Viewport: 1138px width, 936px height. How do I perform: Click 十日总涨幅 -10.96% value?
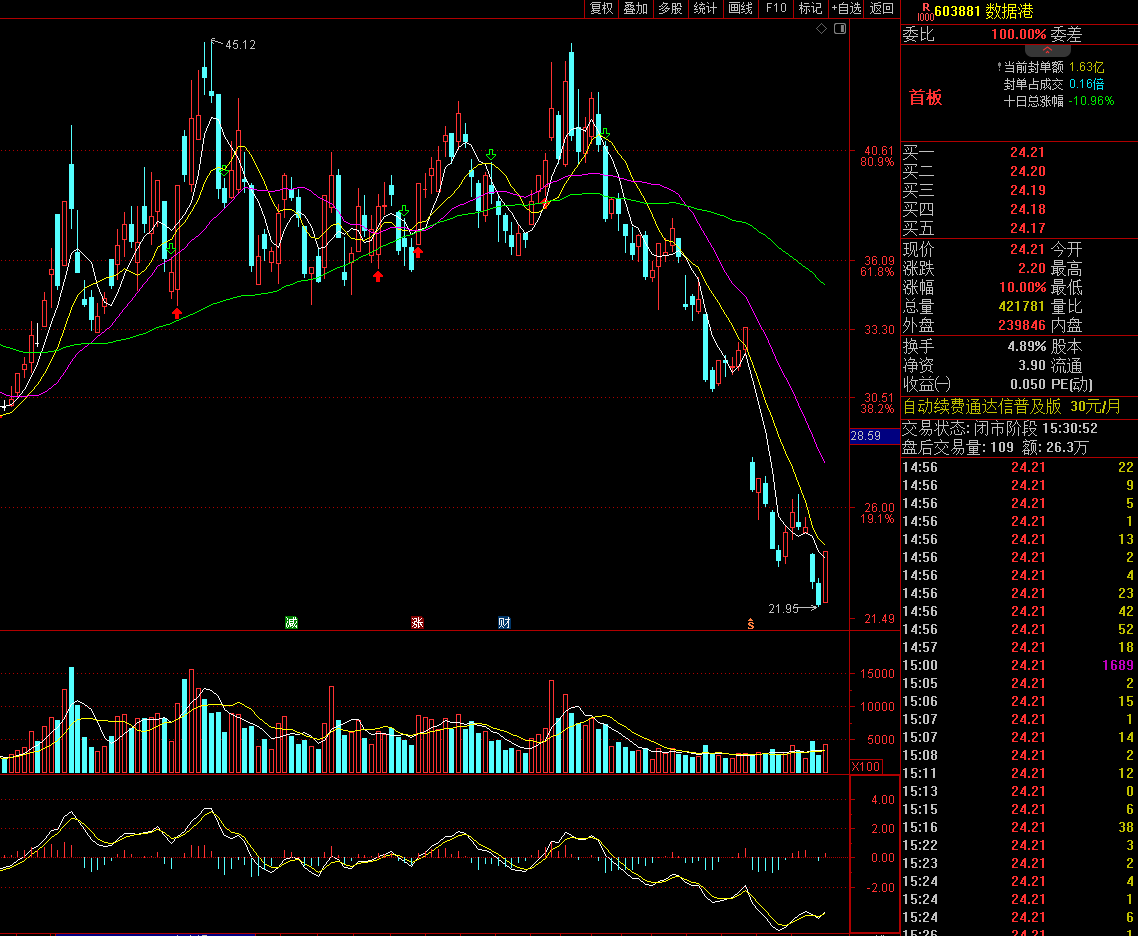(1091, 101)
